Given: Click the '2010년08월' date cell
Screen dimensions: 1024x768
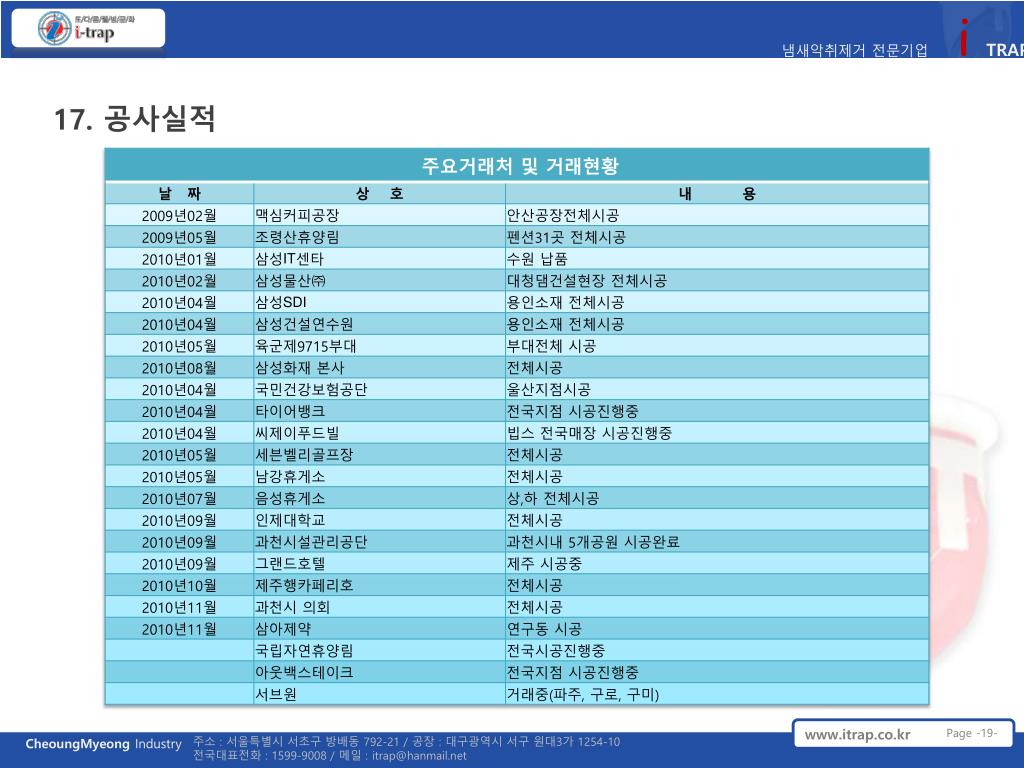Looking at the screenshot, I should pyautogui.click(x=179, y=368).
